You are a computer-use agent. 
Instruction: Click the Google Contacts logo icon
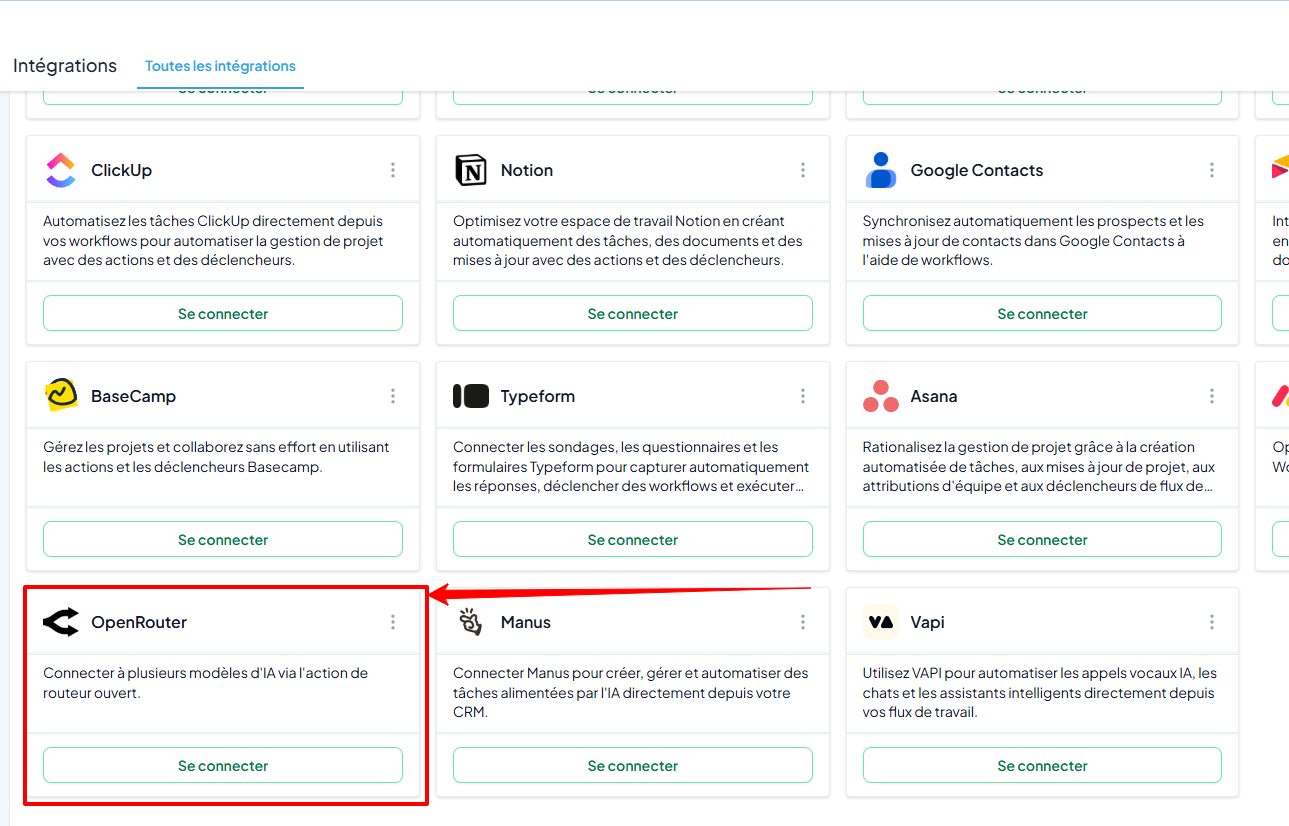coord(881,170)
